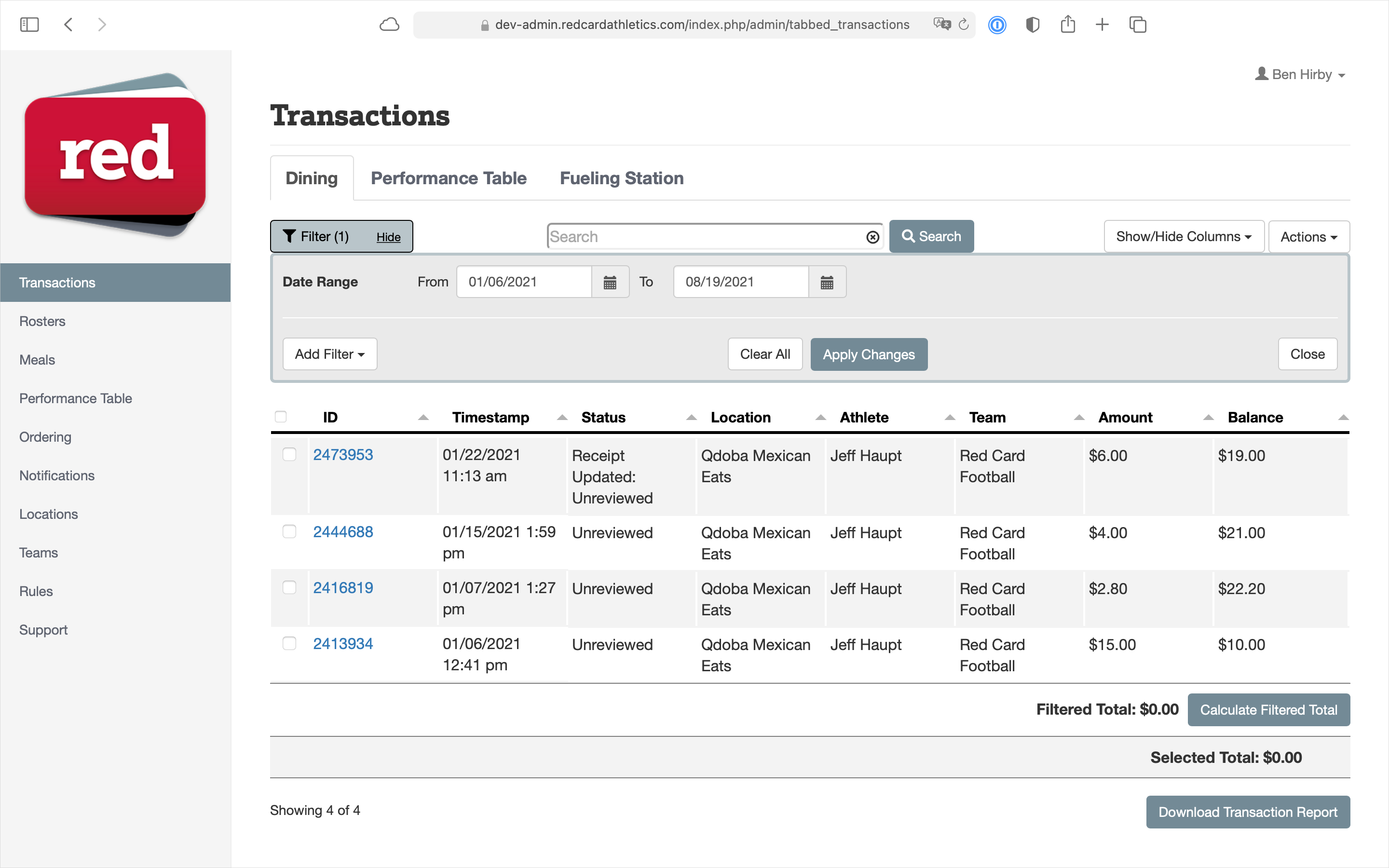The width and height of the screenshot is (1389, 868).
Task: Open transaction ID 2444688 link
Action: (x=343, y=531)
